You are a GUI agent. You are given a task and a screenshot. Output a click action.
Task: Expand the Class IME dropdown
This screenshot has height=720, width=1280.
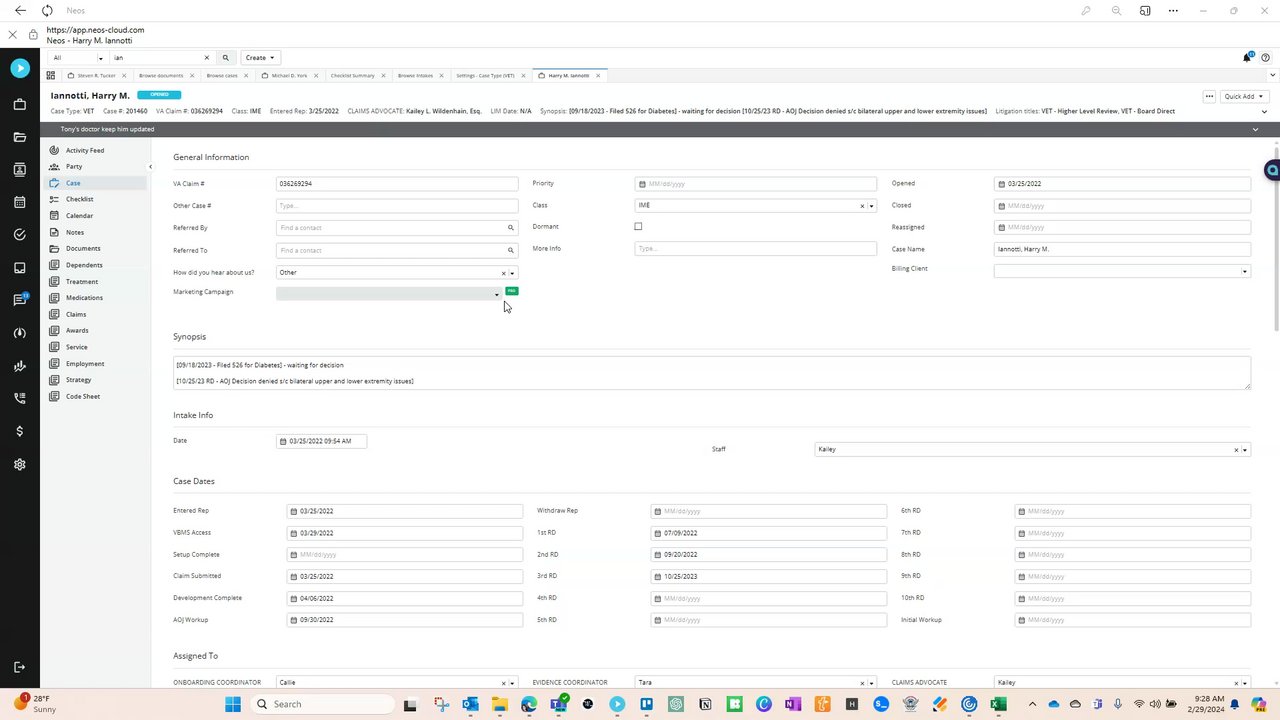(x=871, y=206)
